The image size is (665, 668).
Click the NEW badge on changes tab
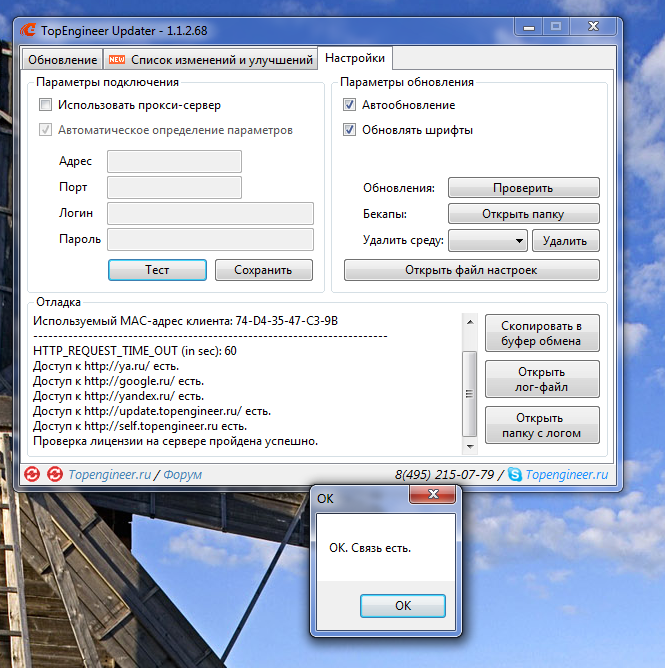click(x=117, y=60)
